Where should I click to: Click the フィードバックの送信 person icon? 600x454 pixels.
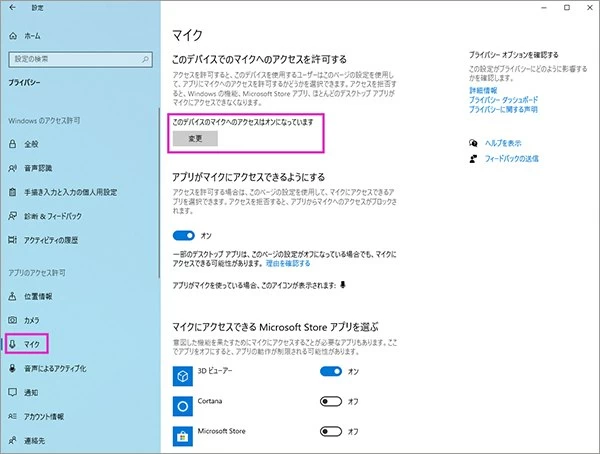(473, 158)
